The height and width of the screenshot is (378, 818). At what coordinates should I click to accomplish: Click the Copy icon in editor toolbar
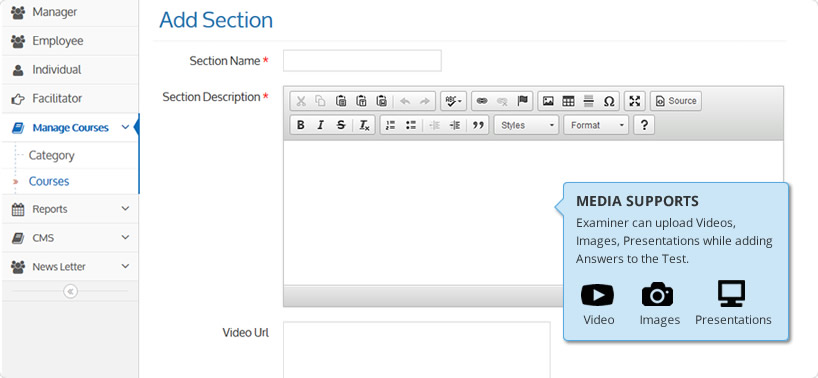320,101
